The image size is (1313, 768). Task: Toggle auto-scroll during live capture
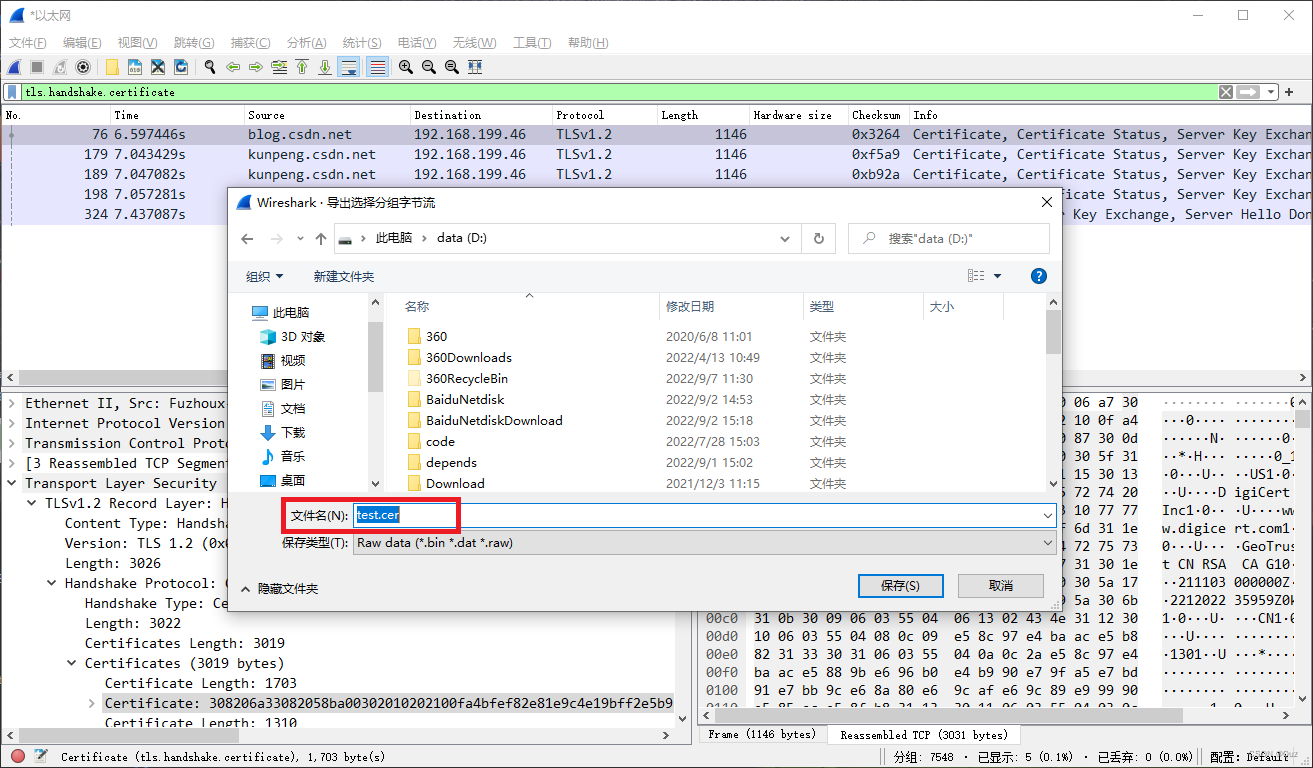[x=349, y=67]
